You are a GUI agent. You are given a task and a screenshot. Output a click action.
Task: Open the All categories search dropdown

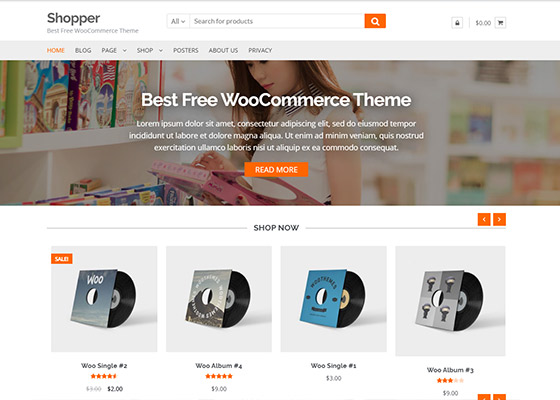click(x=178, y=21)
